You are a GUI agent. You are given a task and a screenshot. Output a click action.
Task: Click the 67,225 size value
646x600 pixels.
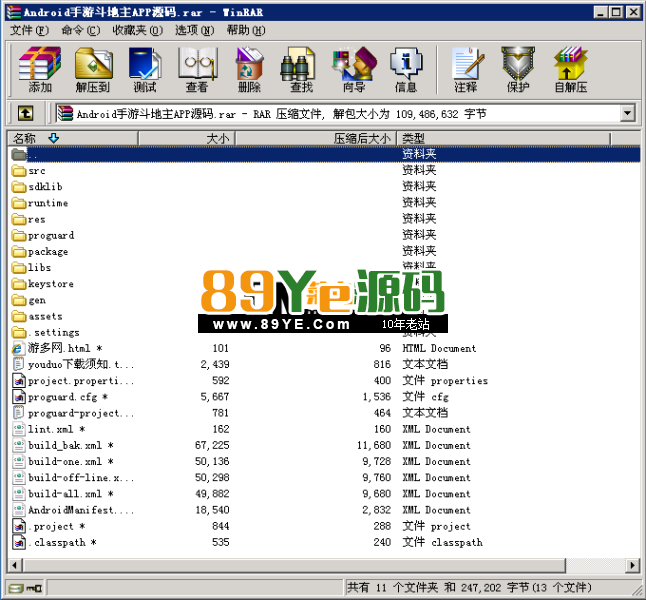click(x=212, y=445)
